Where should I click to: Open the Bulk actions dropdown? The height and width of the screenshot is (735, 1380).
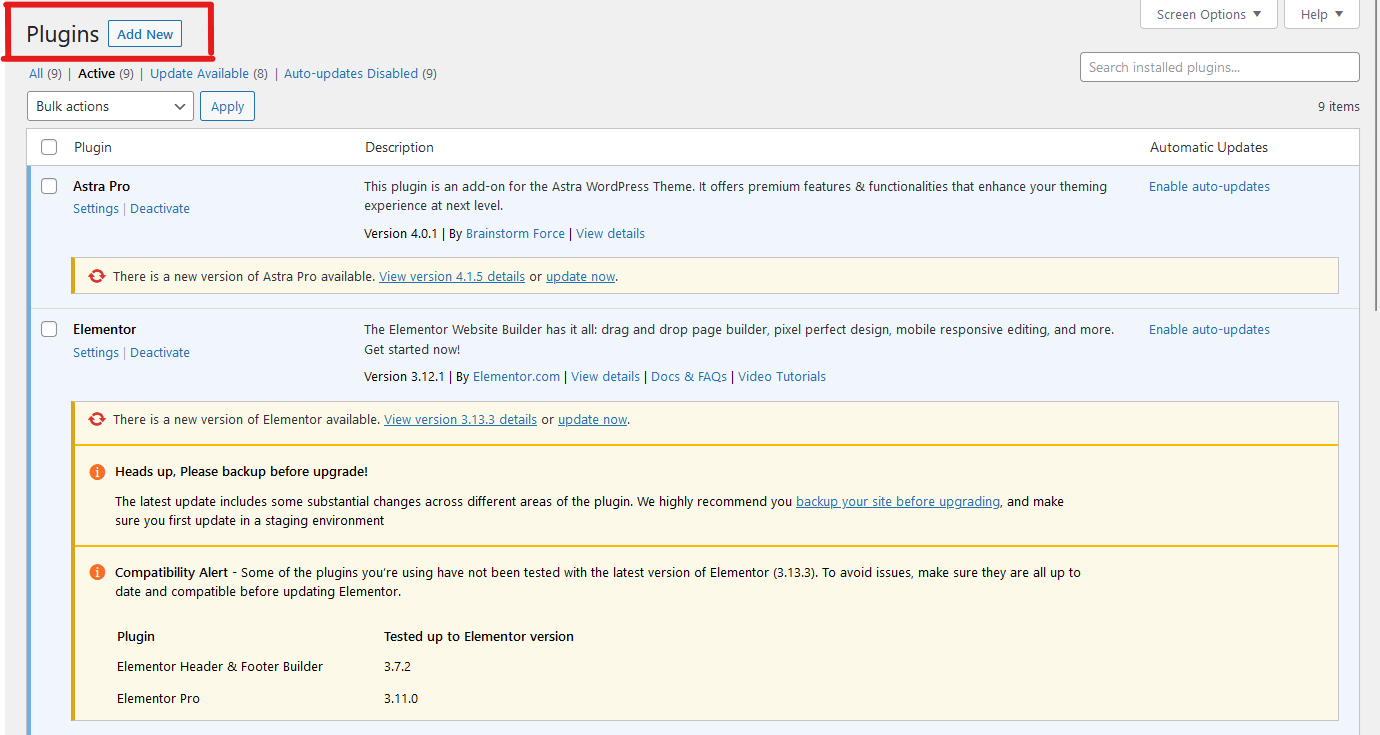(x=110, y=106)
